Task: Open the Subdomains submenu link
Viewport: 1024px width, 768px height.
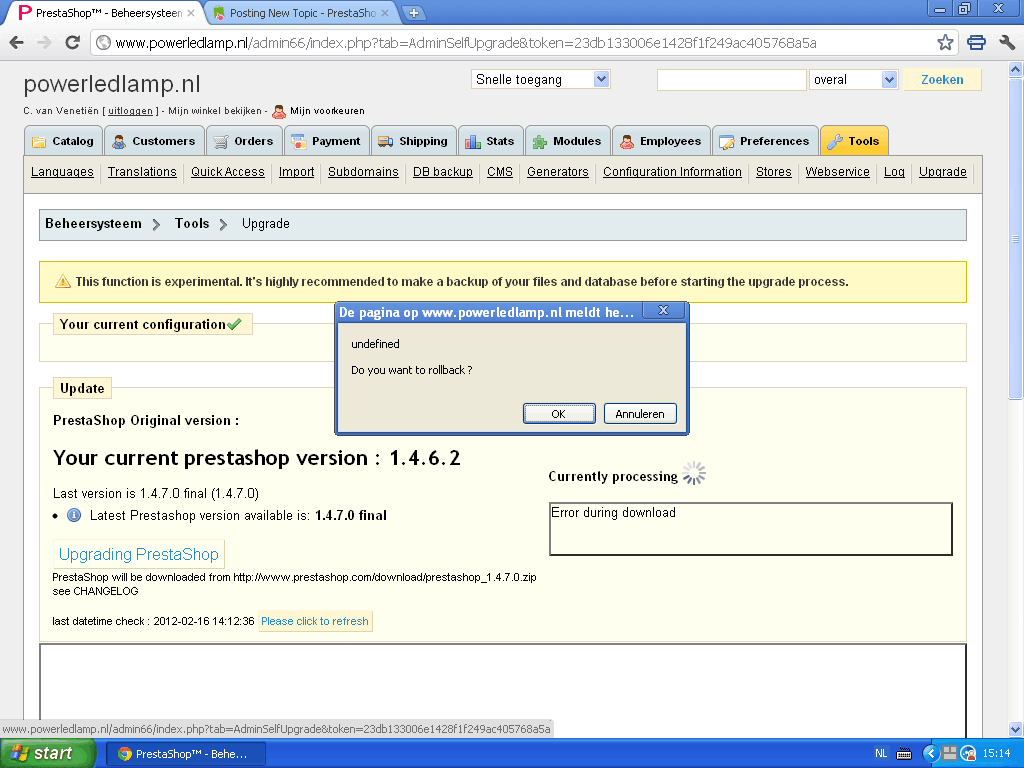Action: tap(363, 172)
